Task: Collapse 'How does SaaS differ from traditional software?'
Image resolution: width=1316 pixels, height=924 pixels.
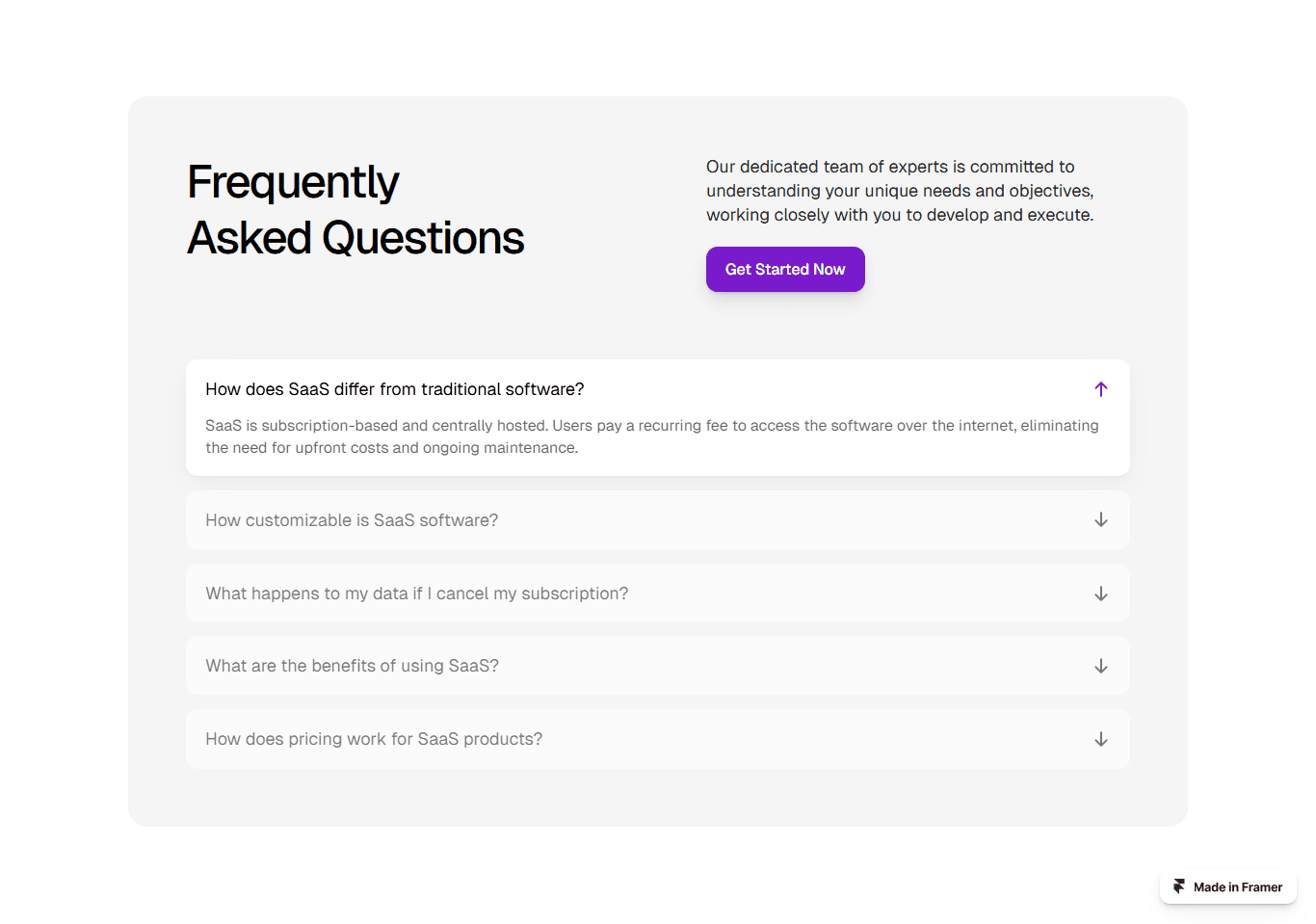Action: (395, 389)
